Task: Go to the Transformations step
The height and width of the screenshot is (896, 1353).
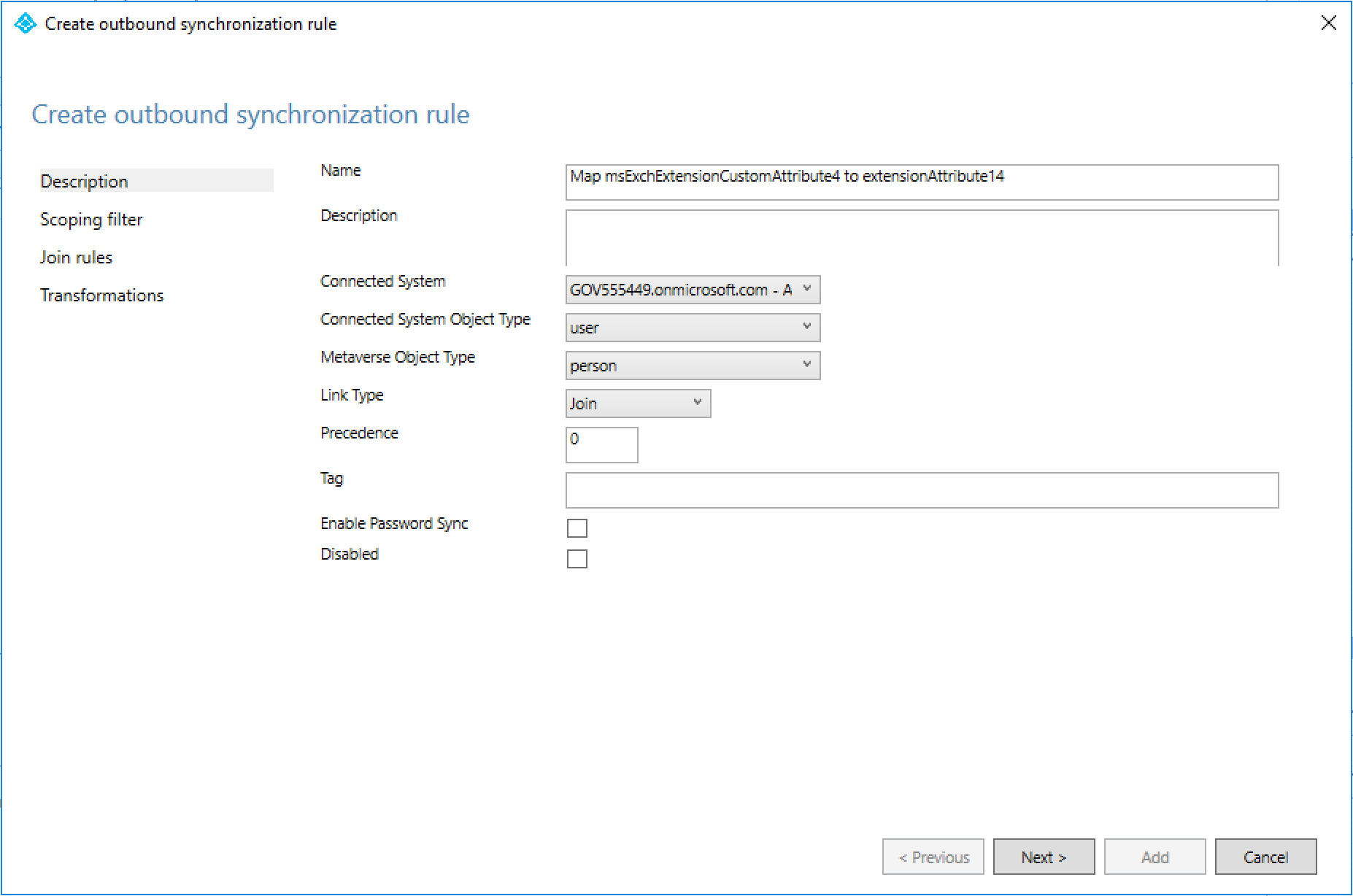Action: (x=101, y=295)
